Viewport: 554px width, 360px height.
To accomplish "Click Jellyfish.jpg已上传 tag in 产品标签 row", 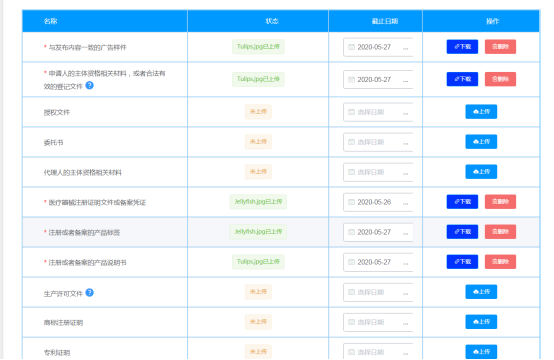I will 258,232.
